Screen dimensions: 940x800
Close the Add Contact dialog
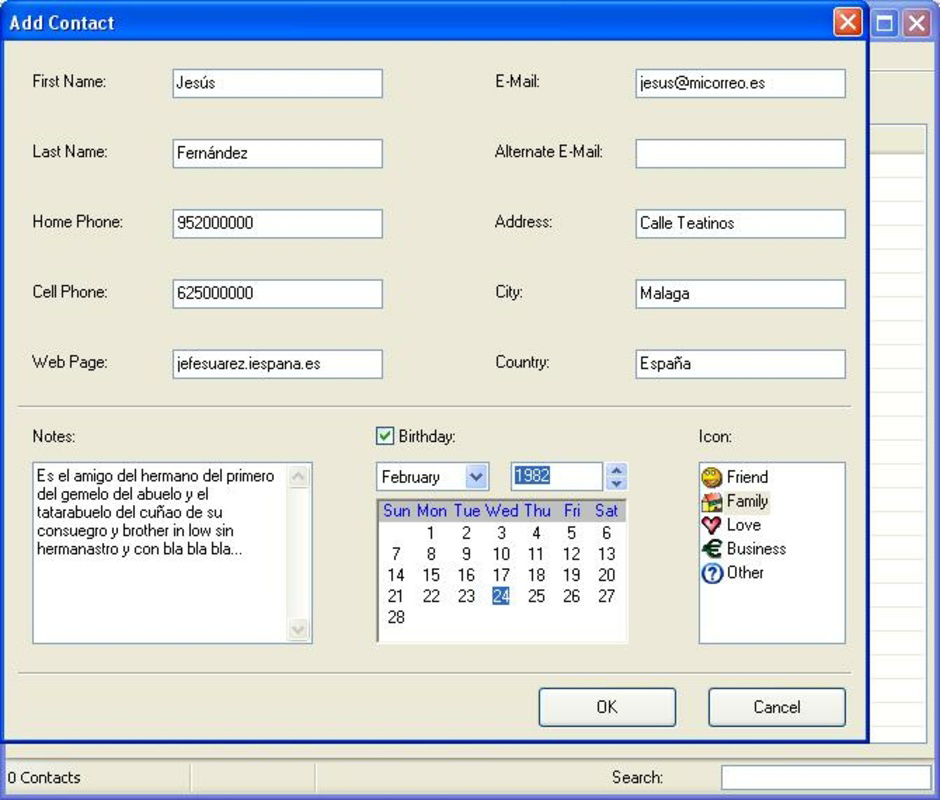848,23
